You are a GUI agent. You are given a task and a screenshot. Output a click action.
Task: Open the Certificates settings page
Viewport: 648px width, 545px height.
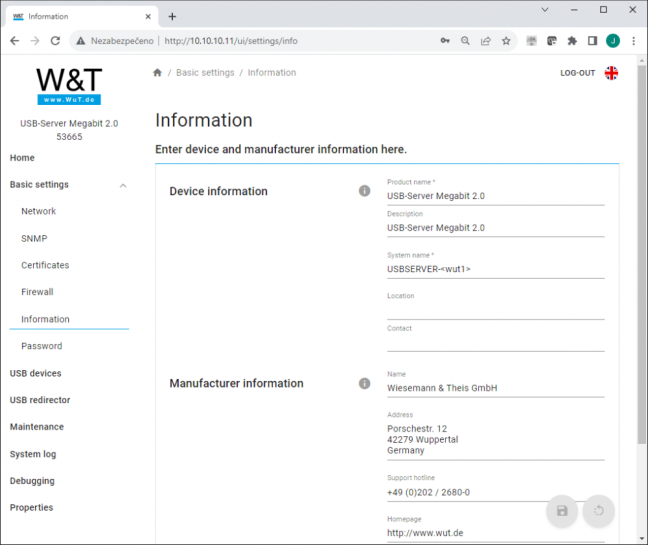click(x=45, y=265)
